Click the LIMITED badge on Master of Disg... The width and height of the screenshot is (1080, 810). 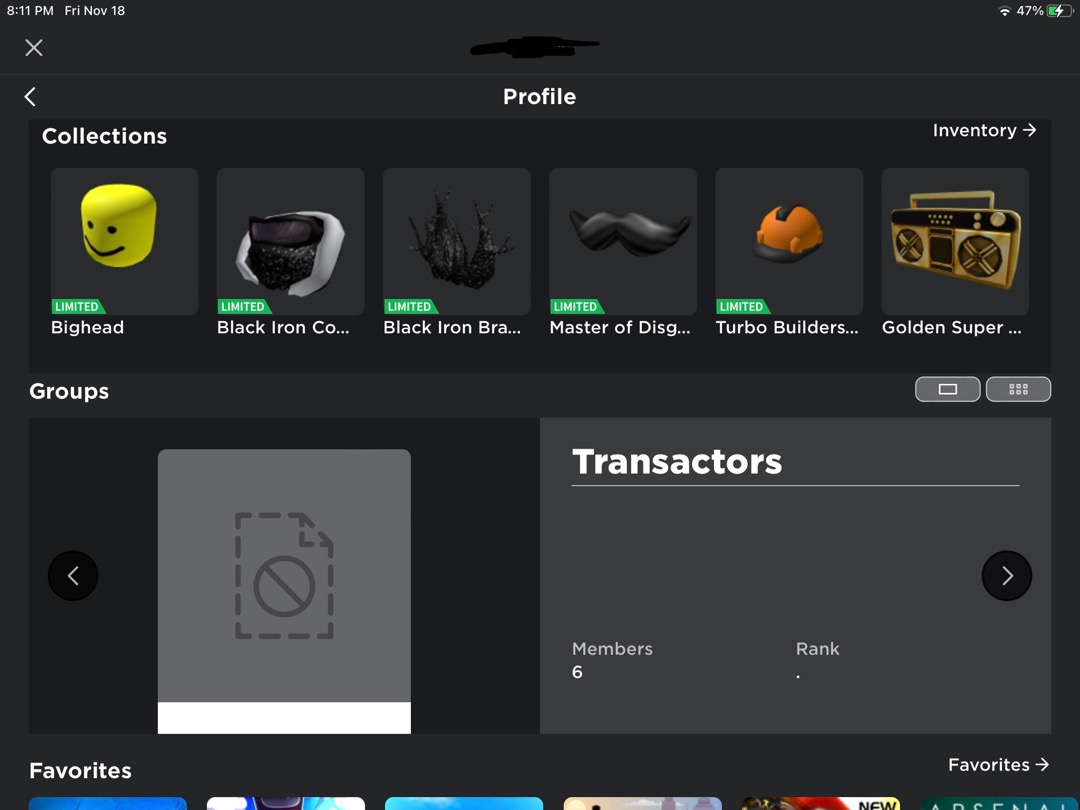click(x=577, y=307)
